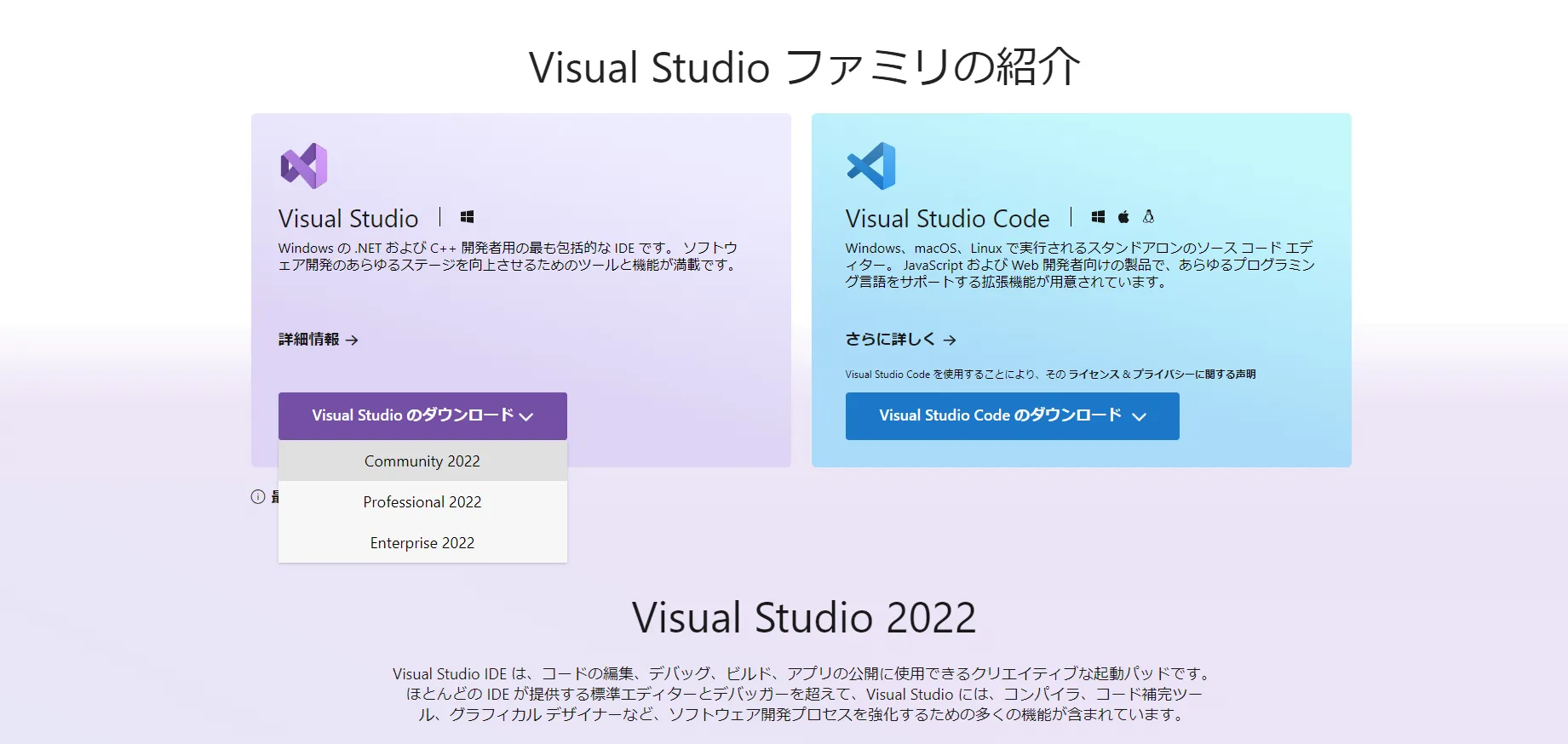Click the Visual Studio card heading text
Viewport: 1568px width, 744px height.
coord(348,219)
